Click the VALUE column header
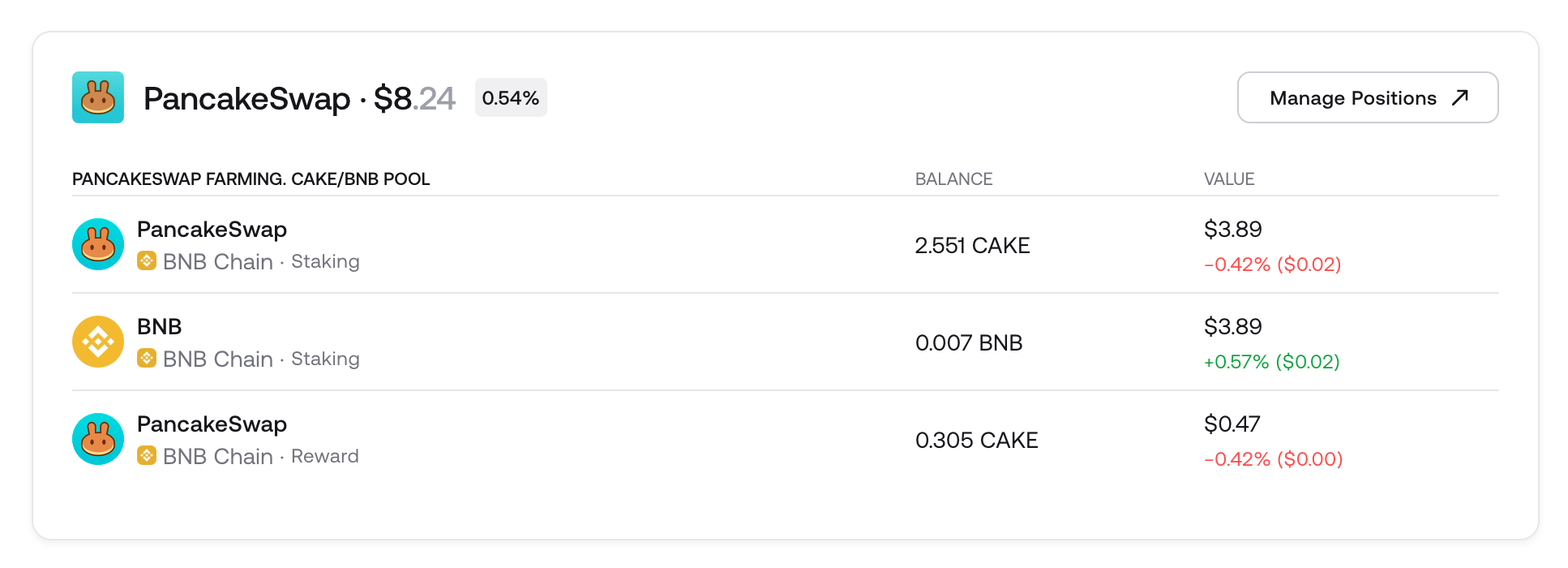Screen dimensions: 1568x568 (x=1229, y=179)
